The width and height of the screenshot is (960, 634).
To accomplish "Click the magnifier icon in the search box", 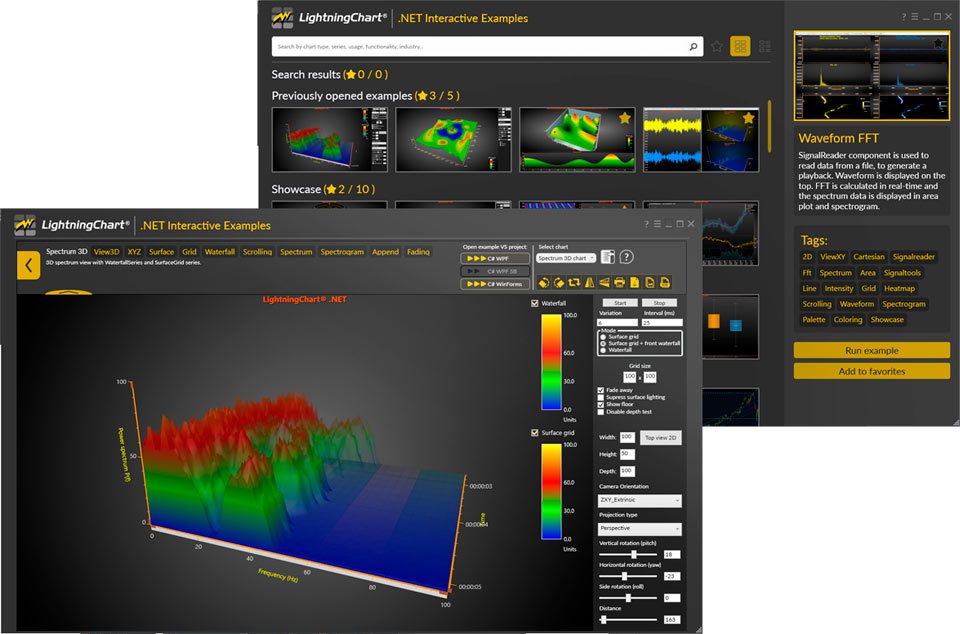I will pos(693,47).
